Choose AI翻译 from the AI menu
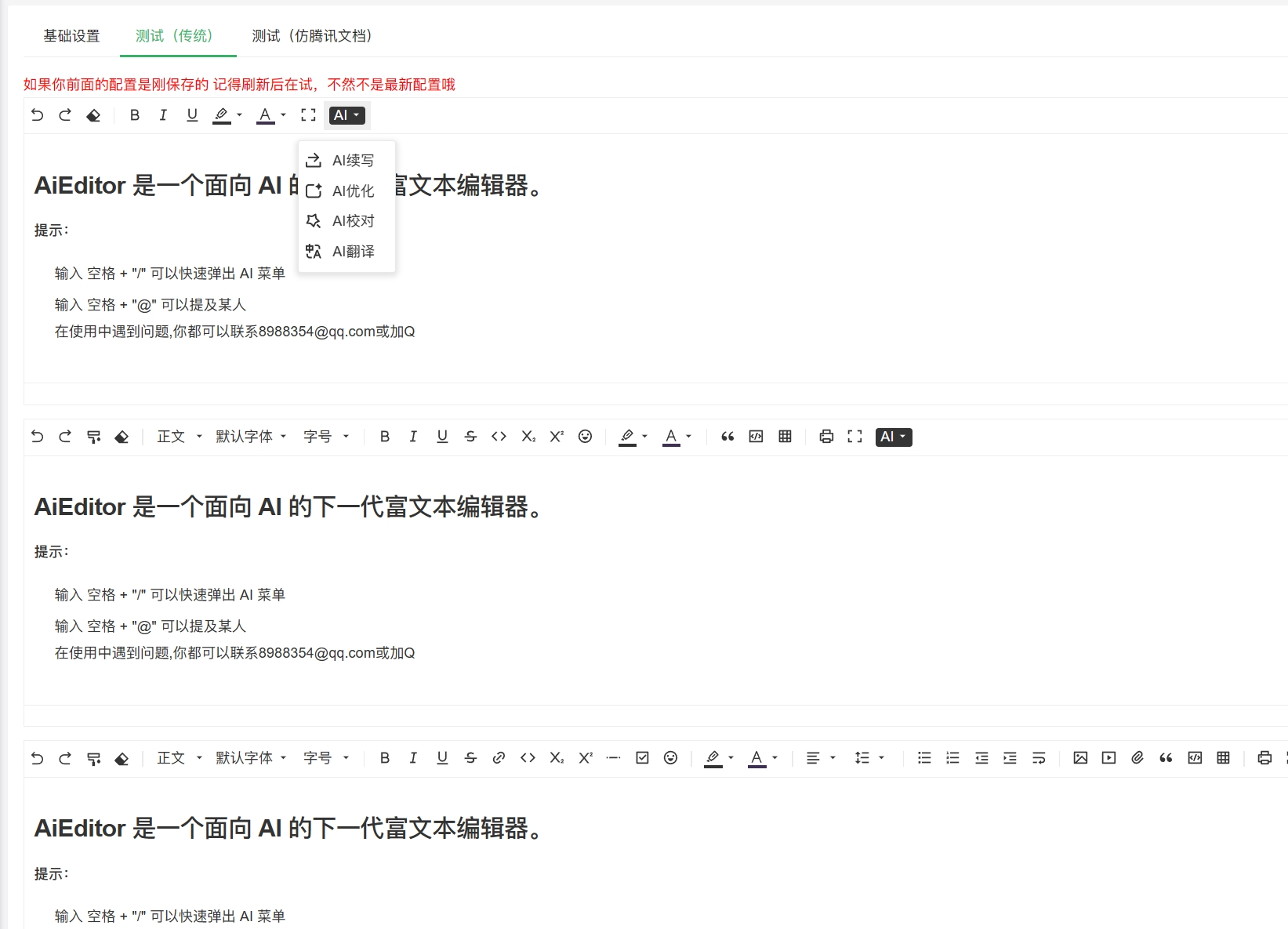1288x929 pixels. pyautogui.click(x=347, y=252)
